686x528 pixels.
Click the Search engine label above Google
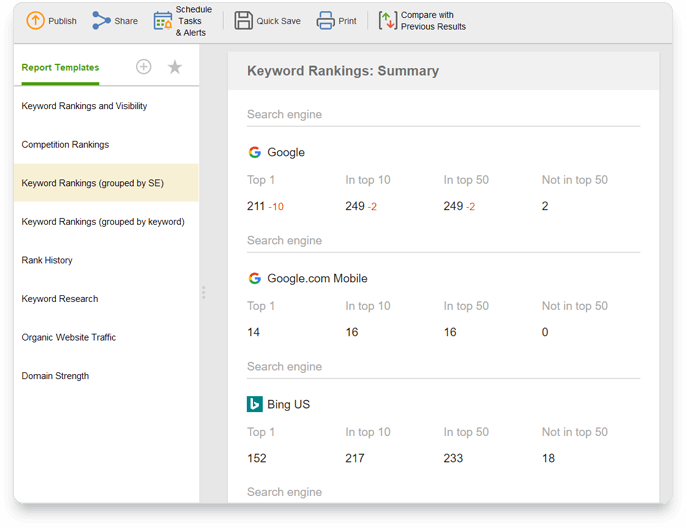pyautogui.click(x=284, y=114)
